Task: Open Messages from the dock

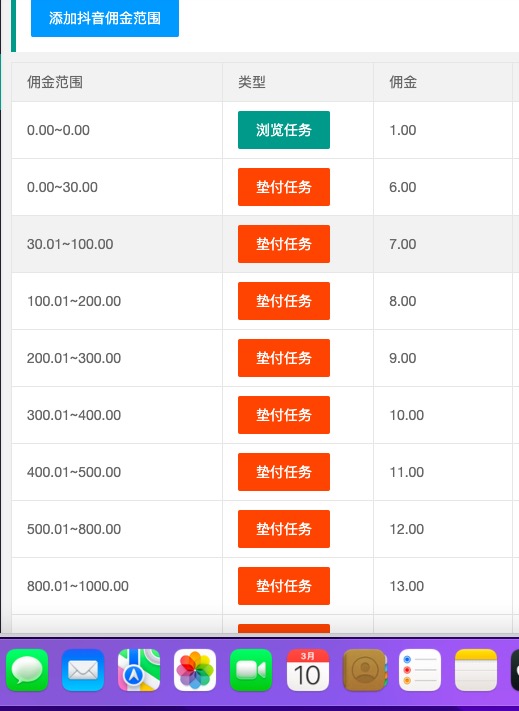Action: point(27,670)
